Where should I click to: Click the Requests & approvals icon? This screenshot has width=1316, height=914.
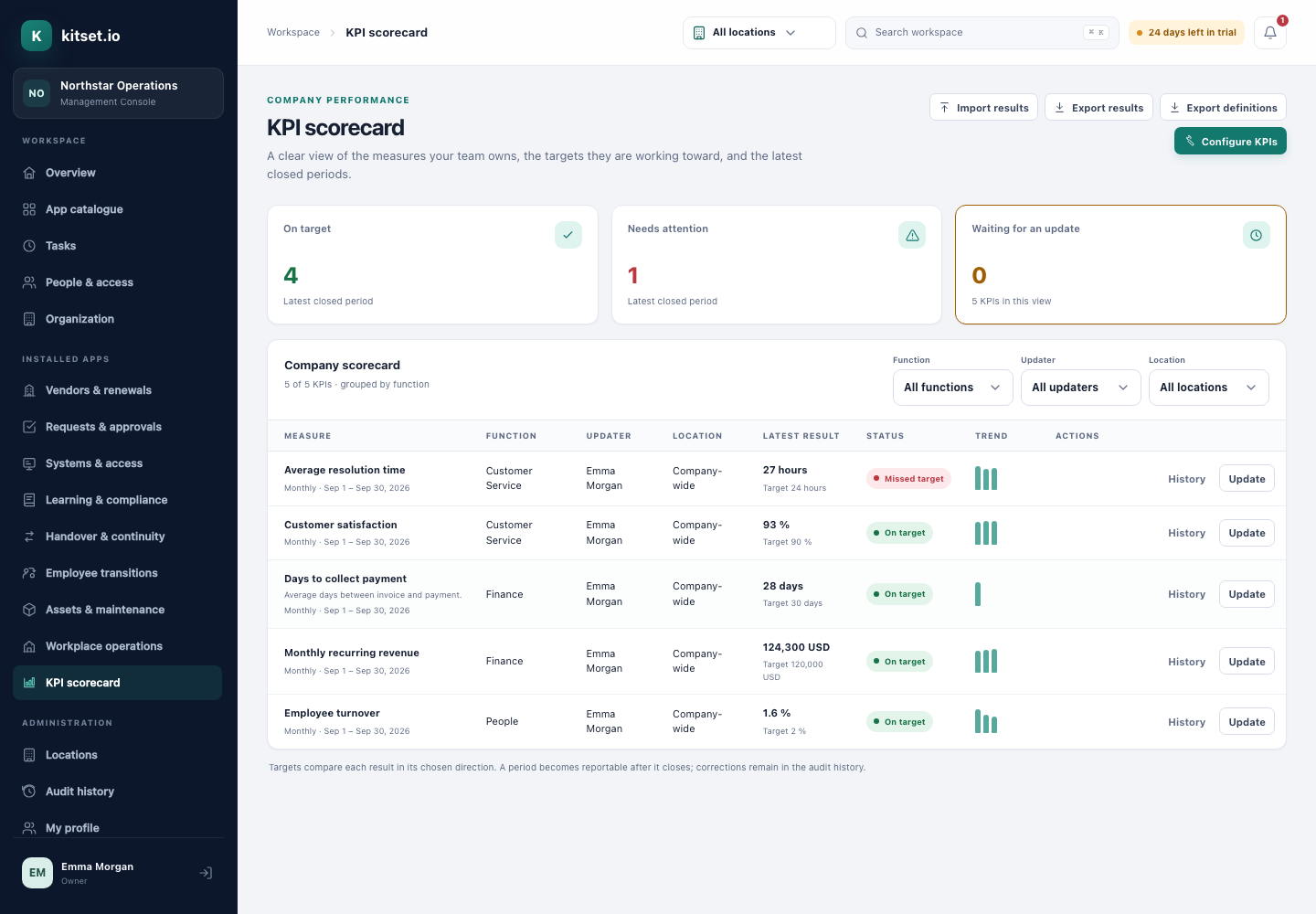29,427
